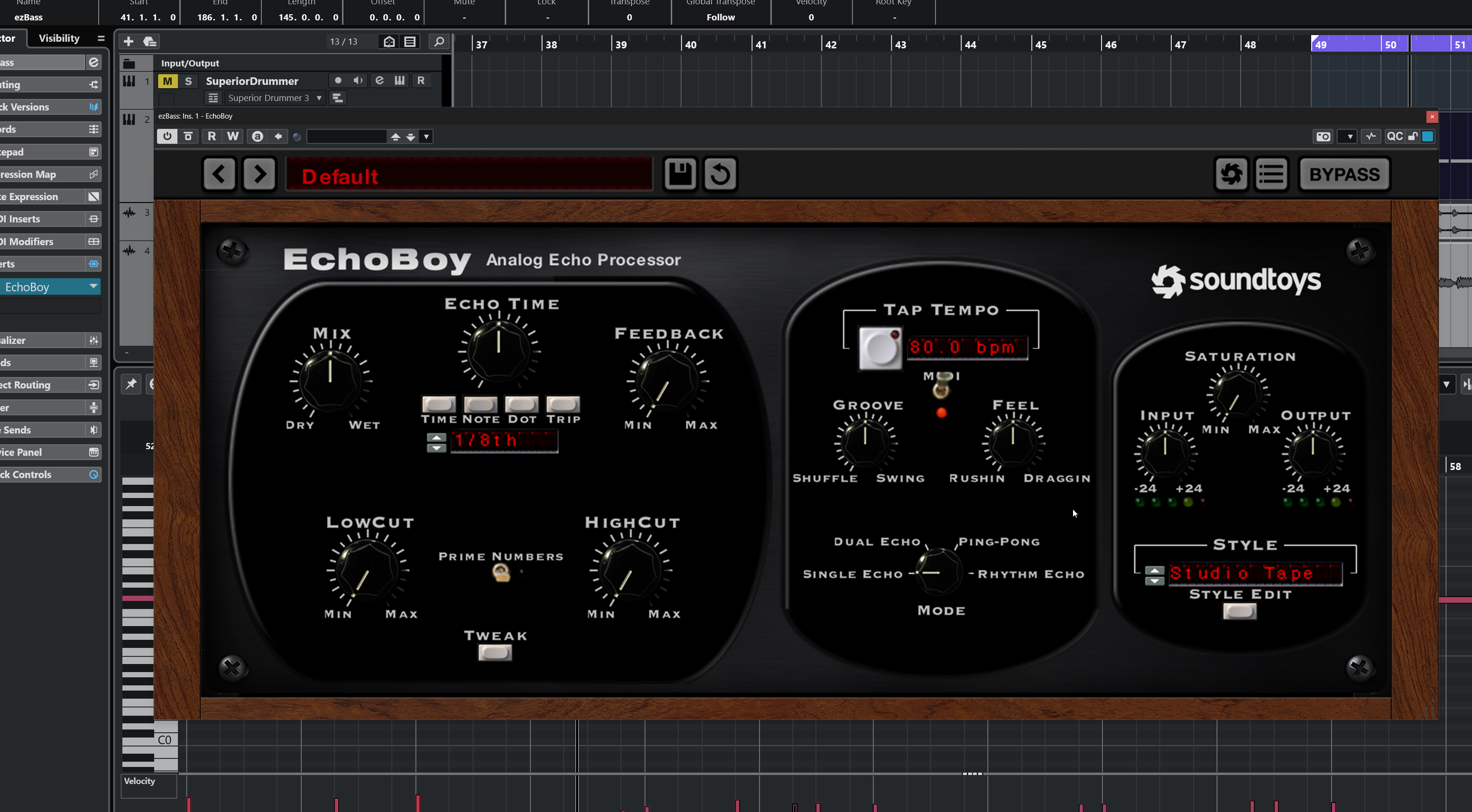Open the Expression Map inspector section

(50, 174)
